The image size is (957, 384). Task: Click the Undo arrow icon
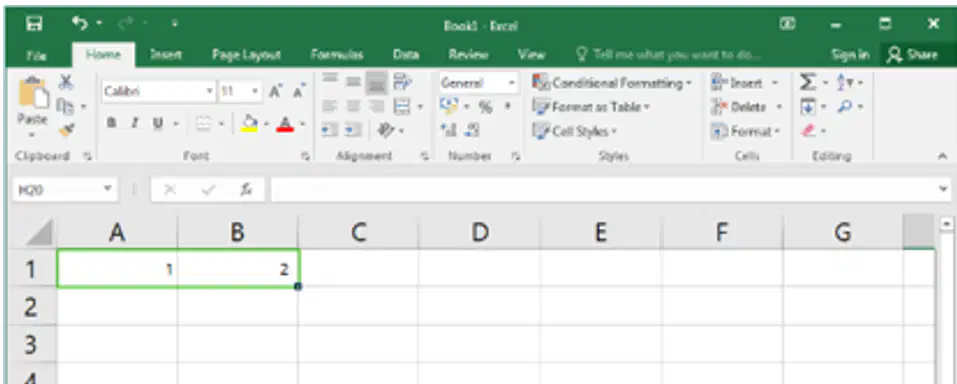80,23
